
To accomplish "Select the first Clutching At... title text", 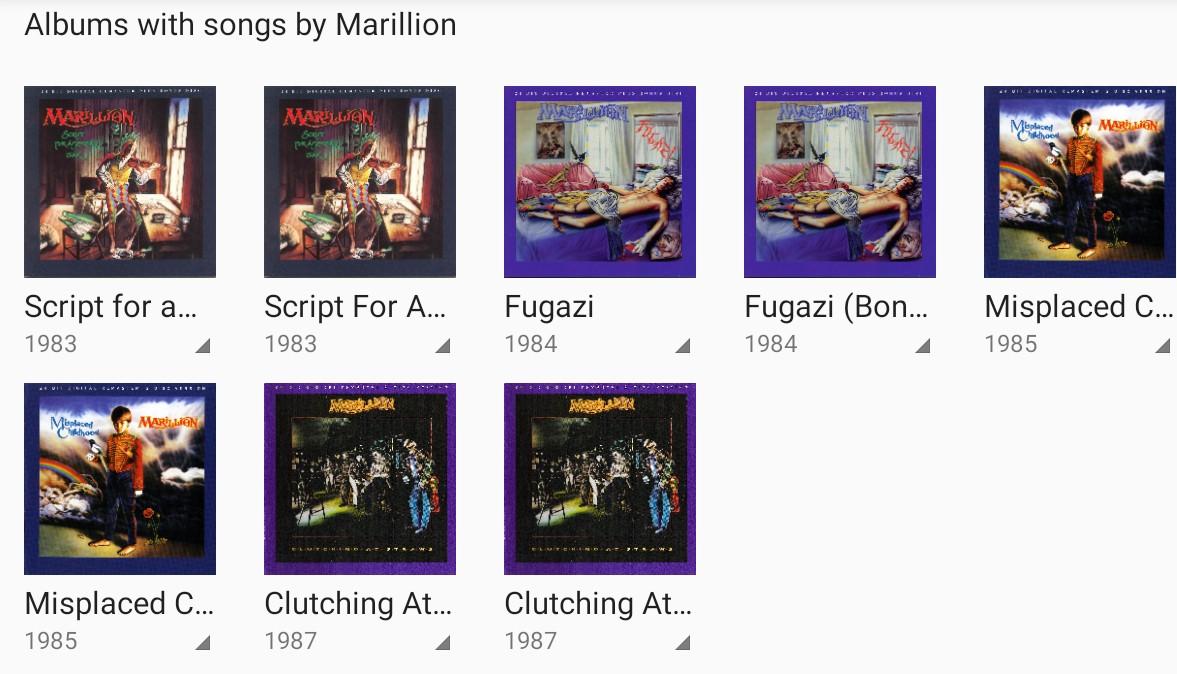I will (358, 604).
